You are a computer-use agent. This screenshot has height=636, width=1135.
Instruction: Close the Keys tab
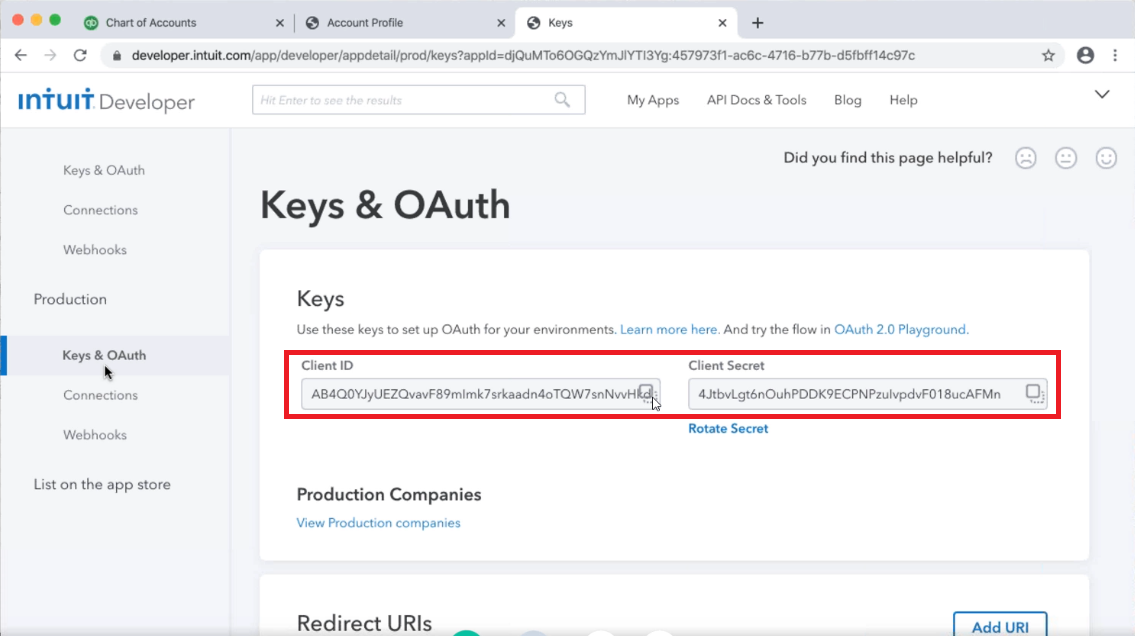point(722,23)
